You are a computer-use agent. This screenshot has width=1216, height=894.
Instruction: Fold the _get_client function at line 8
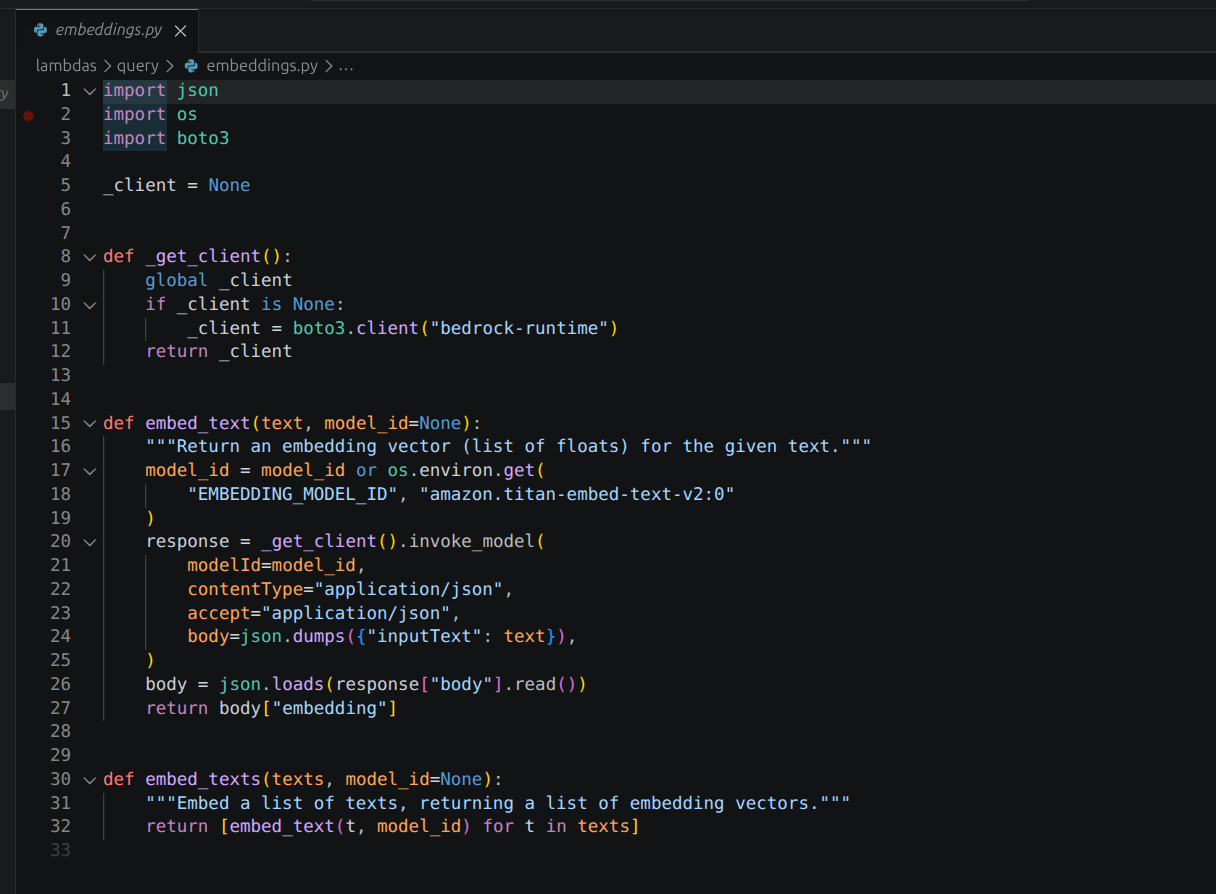pyautogui.click(x=90, y=257)
